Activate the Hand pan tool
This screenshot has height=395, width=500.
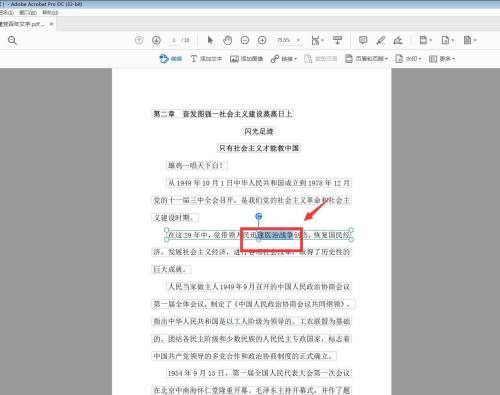[227, 40]
